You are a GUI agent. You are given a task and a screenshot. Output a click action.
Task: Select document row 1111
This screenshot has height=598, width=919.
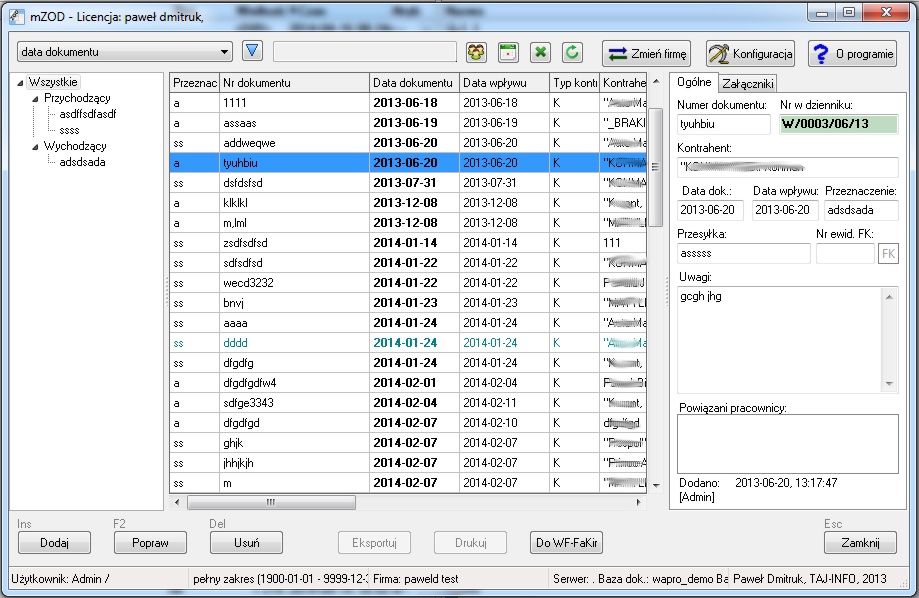point(408,103)
